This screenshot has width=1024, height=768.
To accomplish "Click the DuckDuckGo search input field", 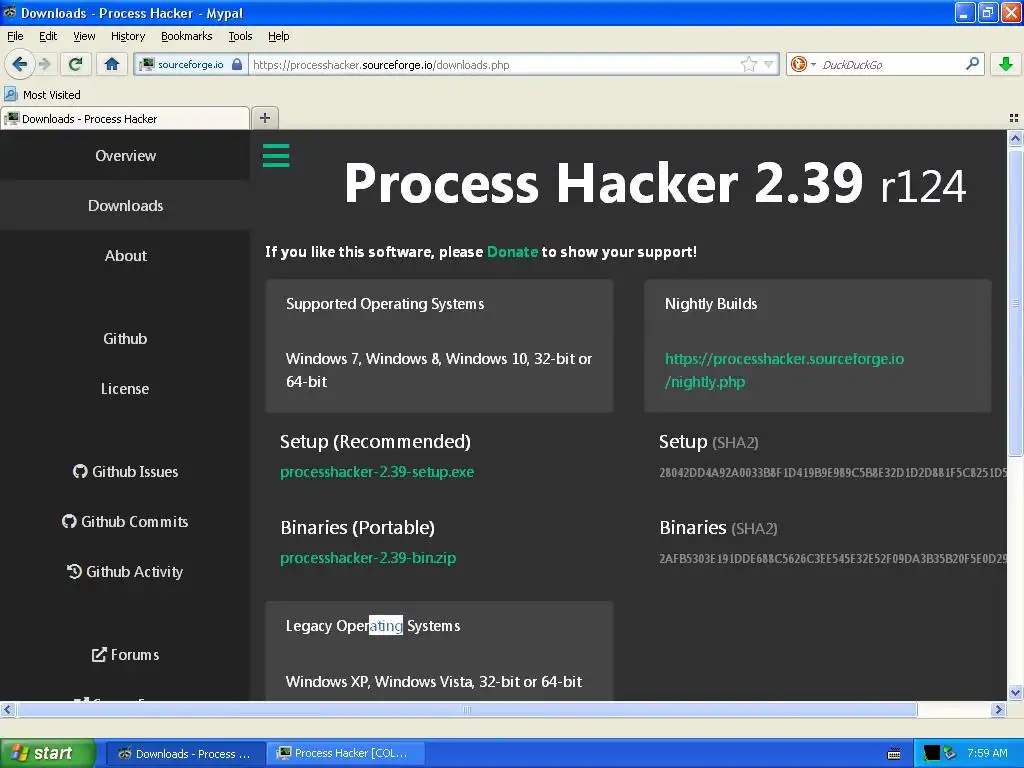I will pos(889,64).
